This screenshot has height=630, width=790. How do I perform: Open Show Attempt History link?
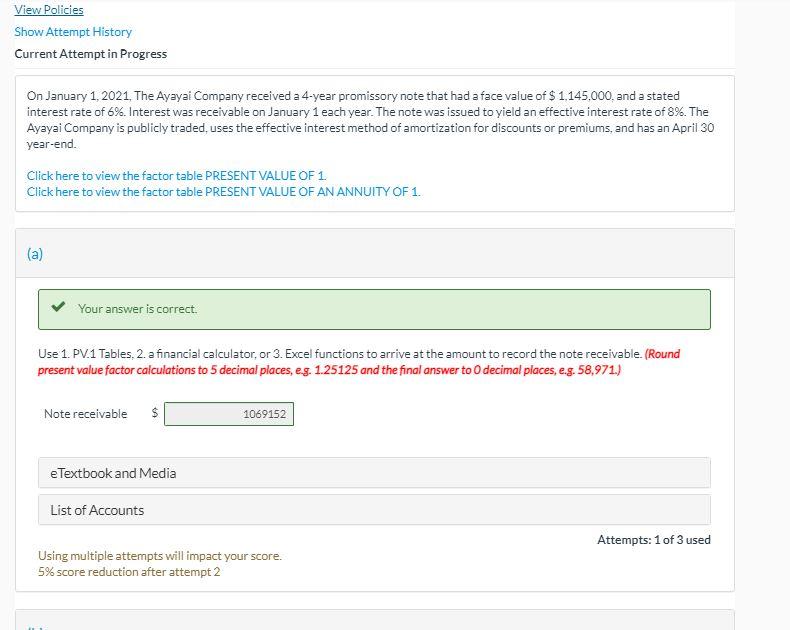click(x=73, y=32)
